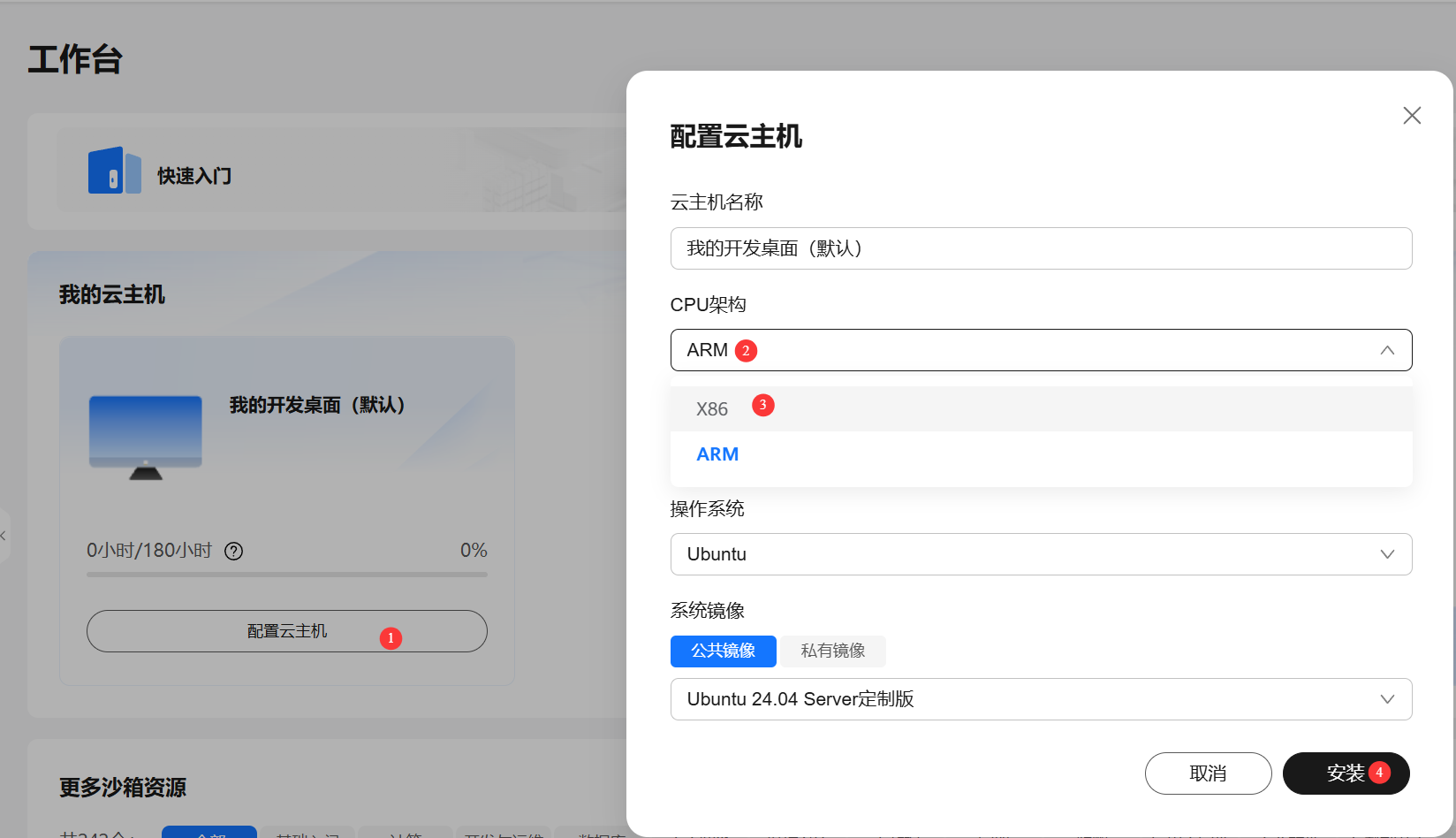Click the 取消 button in the dialog
This screenshot has height=838, width=1456.
[1208, 773]
